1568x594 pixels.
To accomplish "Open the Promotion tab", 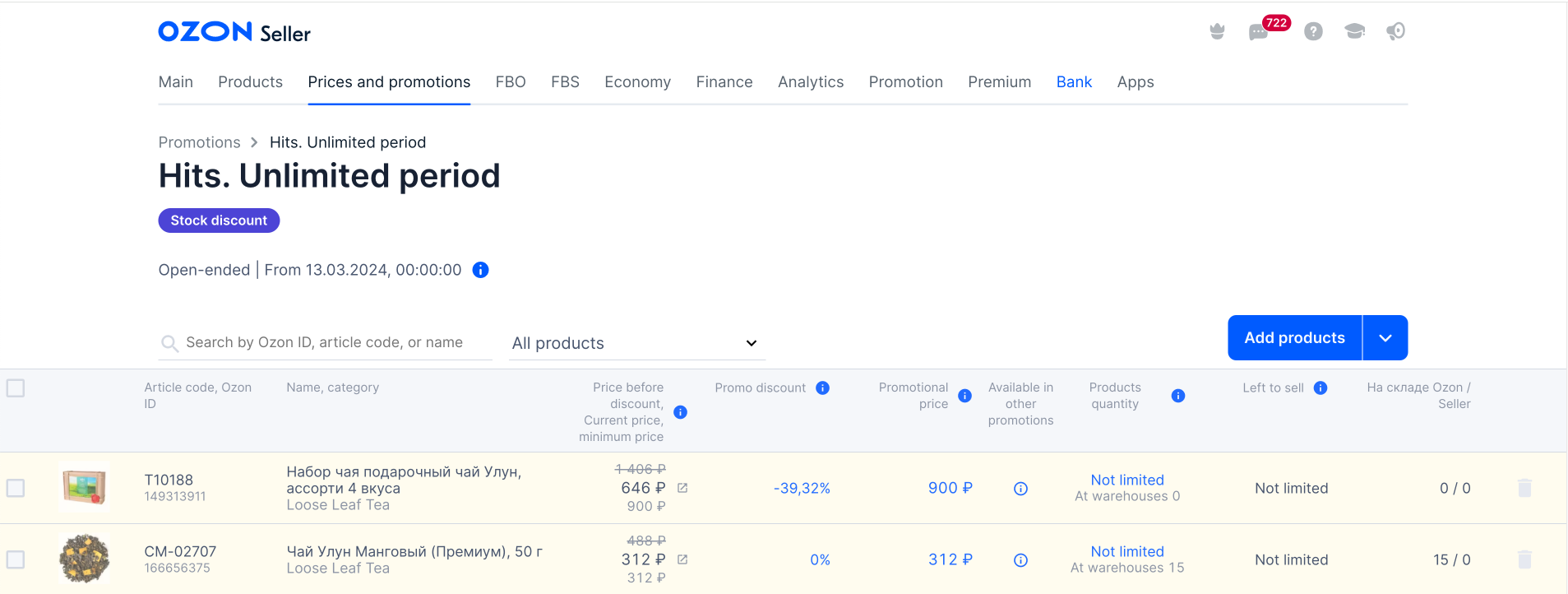I will 905,82.
